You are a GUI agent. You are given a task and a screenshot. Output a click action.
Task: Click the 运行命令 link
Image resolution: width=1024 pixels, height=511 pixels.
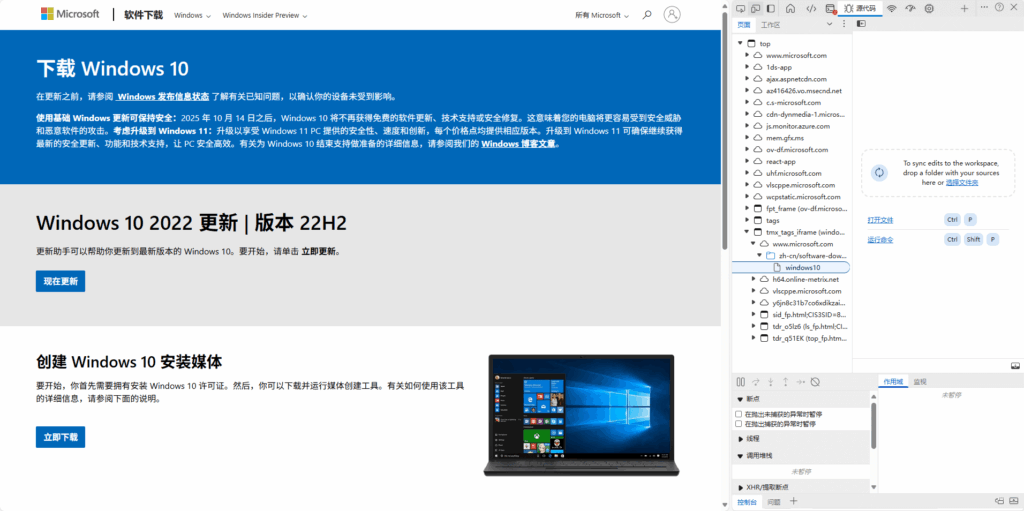[x=880, y=240]
